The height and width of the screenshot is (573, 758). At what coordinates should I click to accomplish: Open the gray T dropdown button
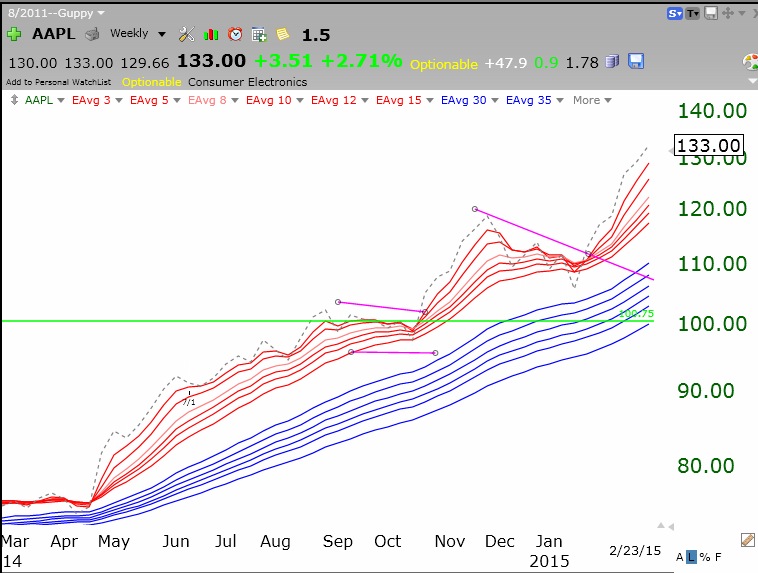[693, 14]
